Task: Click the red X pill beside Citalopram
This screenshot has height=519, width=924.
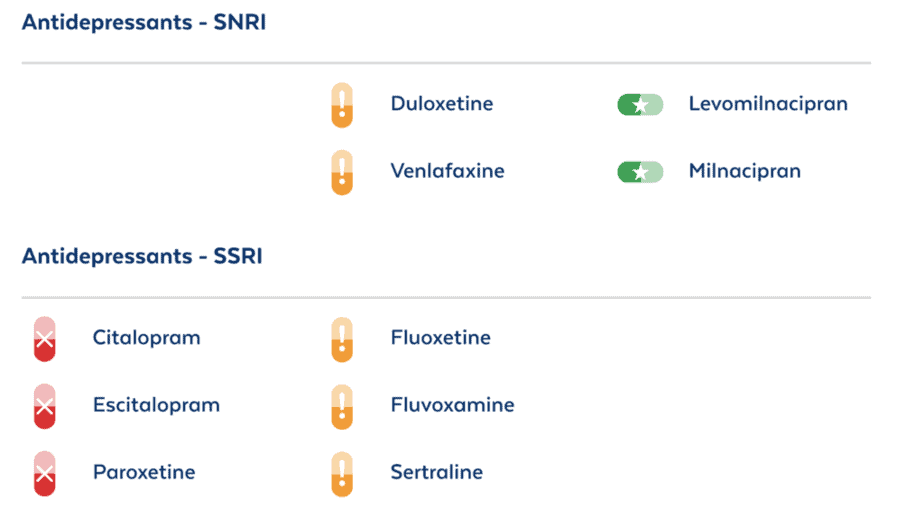Action: click(44, 339)
